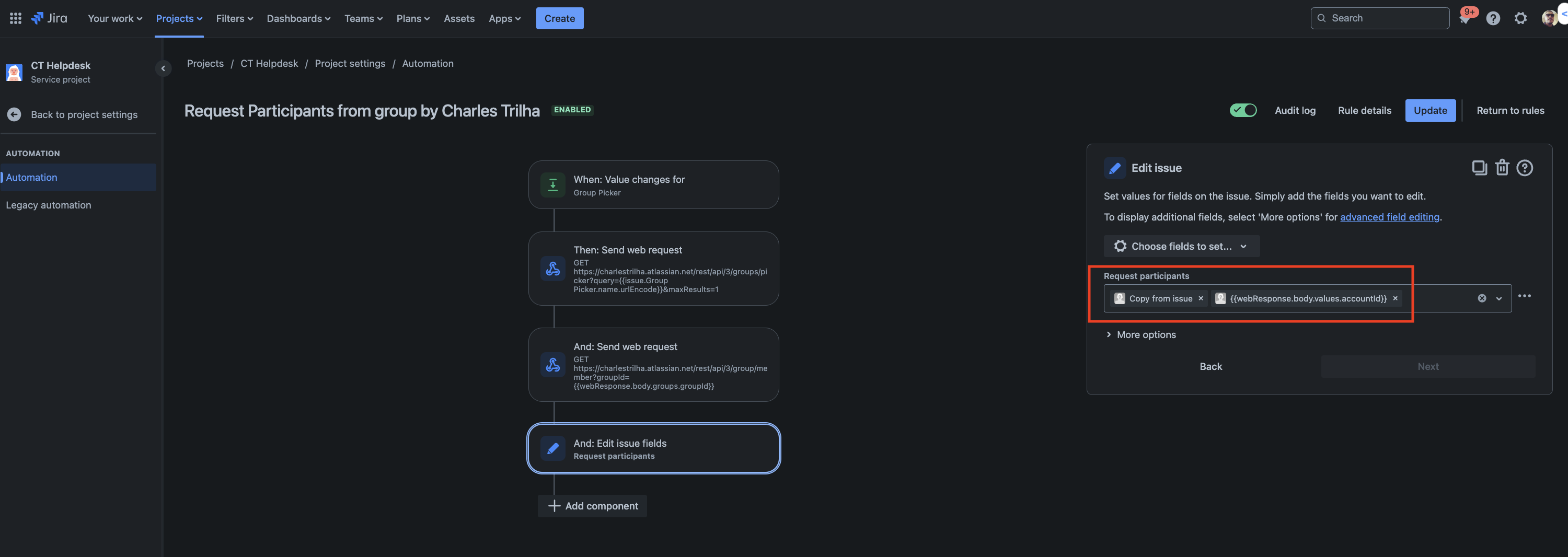The image size is (1568, 557).
Task: Open Apps dropdown menu
Action: (504, 18)
